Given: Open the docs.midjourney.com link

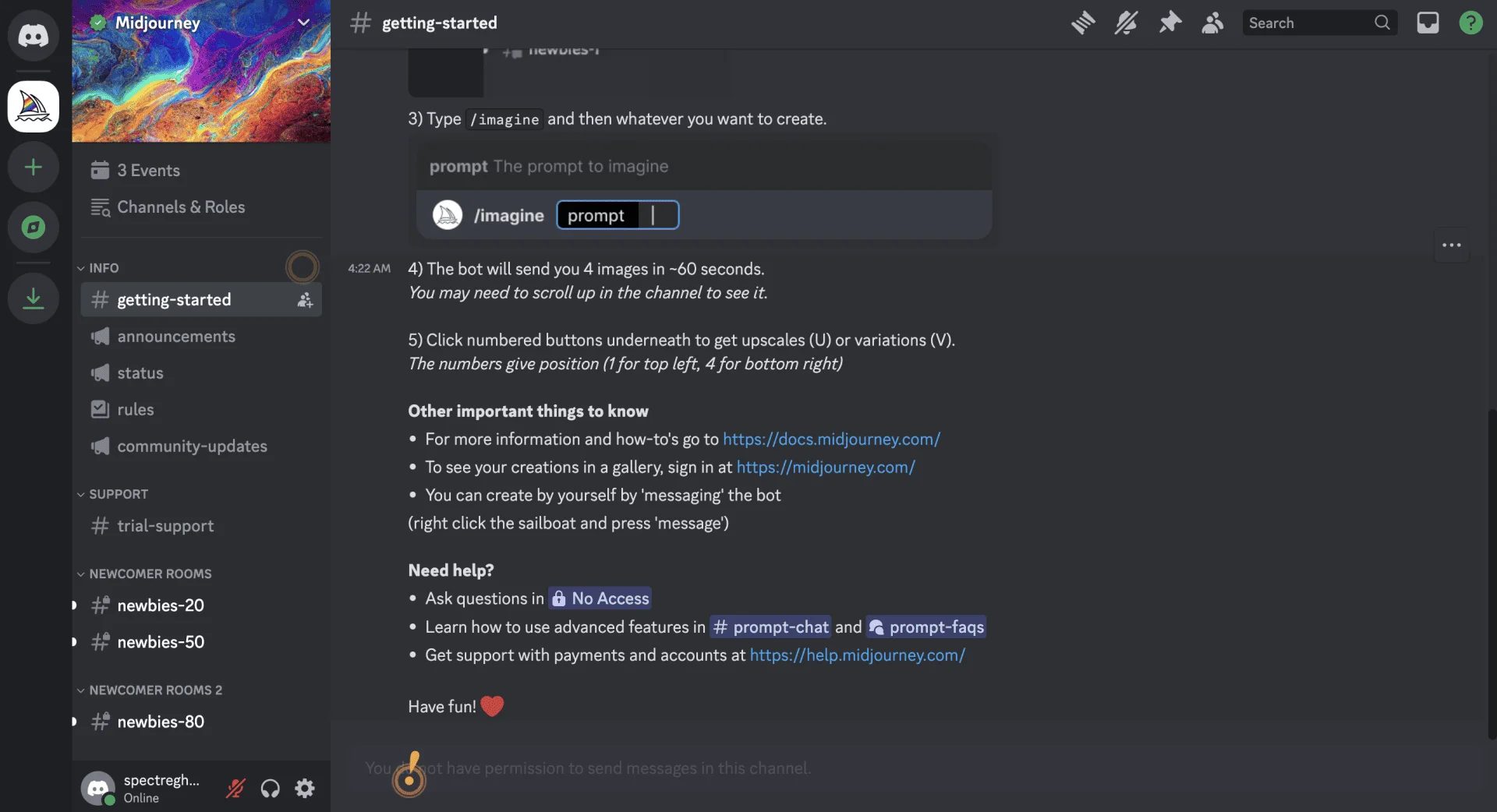Looking at the screenshot, I should click(x=831, y=440).
